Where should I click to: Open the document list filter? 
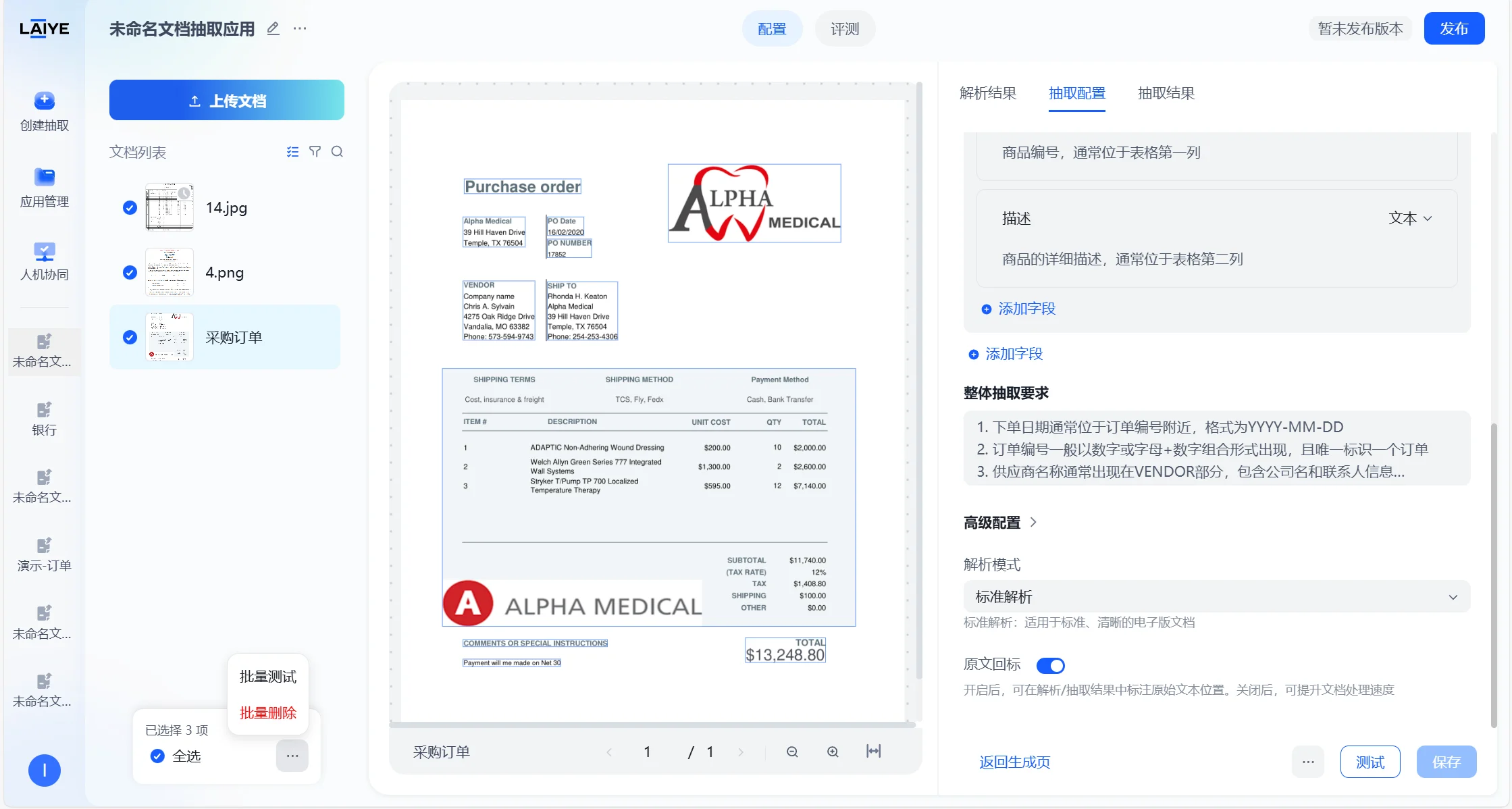[315, 152]
